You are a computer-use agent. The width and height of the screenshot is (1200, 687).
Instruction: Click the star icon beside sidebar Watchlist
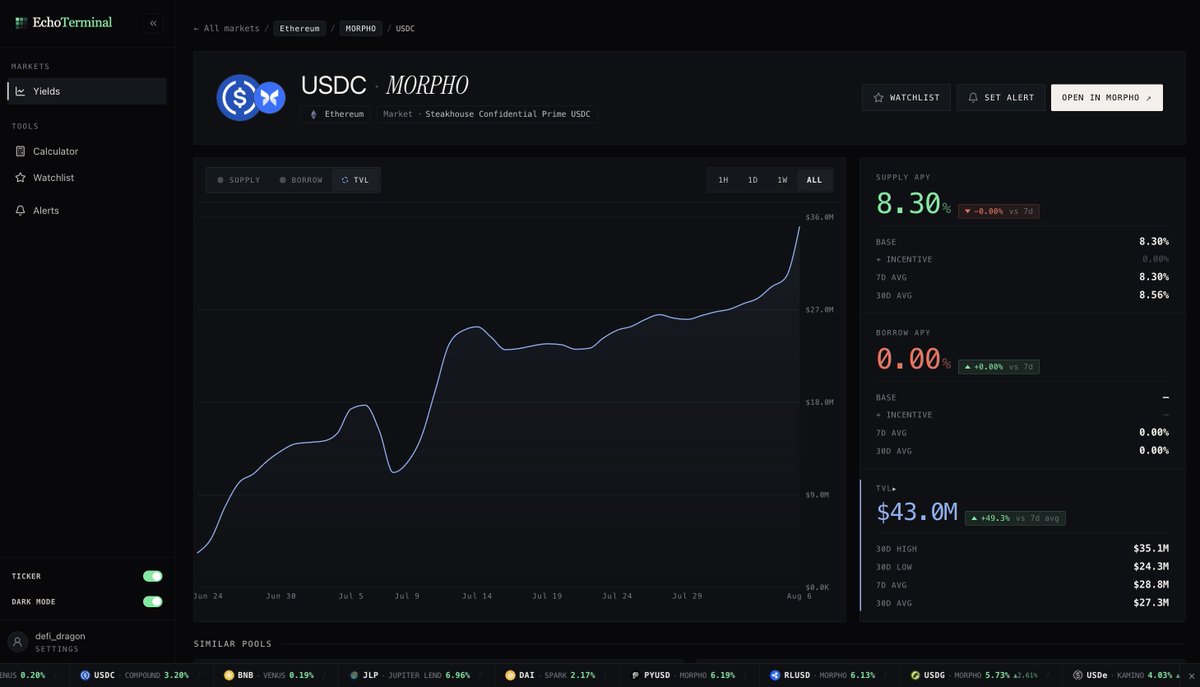point(21,177)
